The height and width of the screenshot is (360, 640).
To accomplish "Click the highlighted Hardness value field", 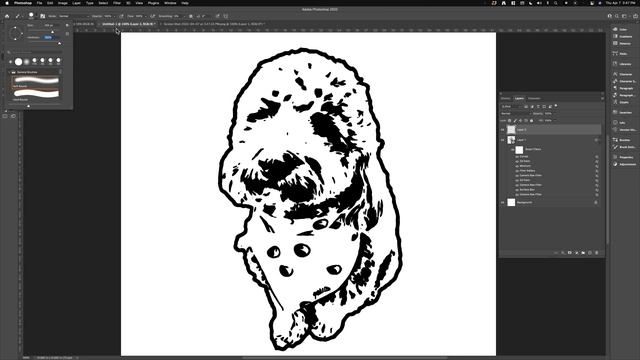I will (48, 37).
